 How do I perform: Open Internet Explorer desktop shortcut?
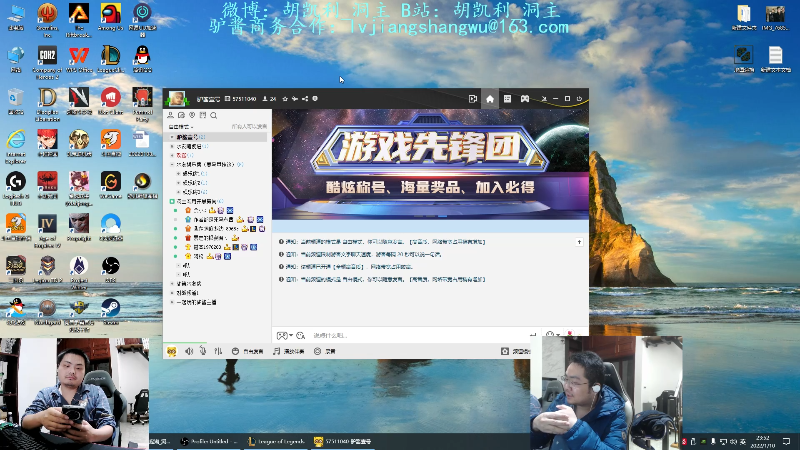(x=16, y=146)
